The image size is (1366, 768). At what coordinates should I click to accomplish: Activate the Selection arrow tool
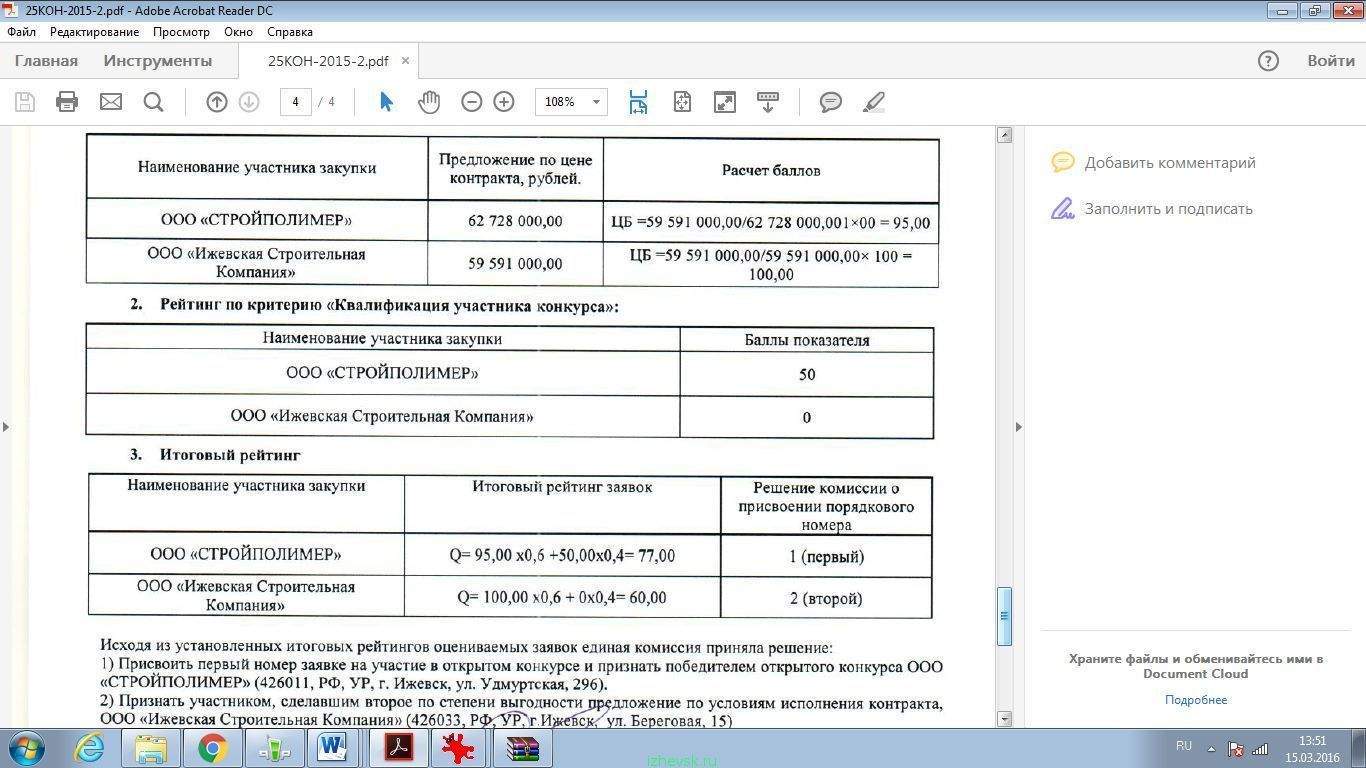(x=386, y=102)
